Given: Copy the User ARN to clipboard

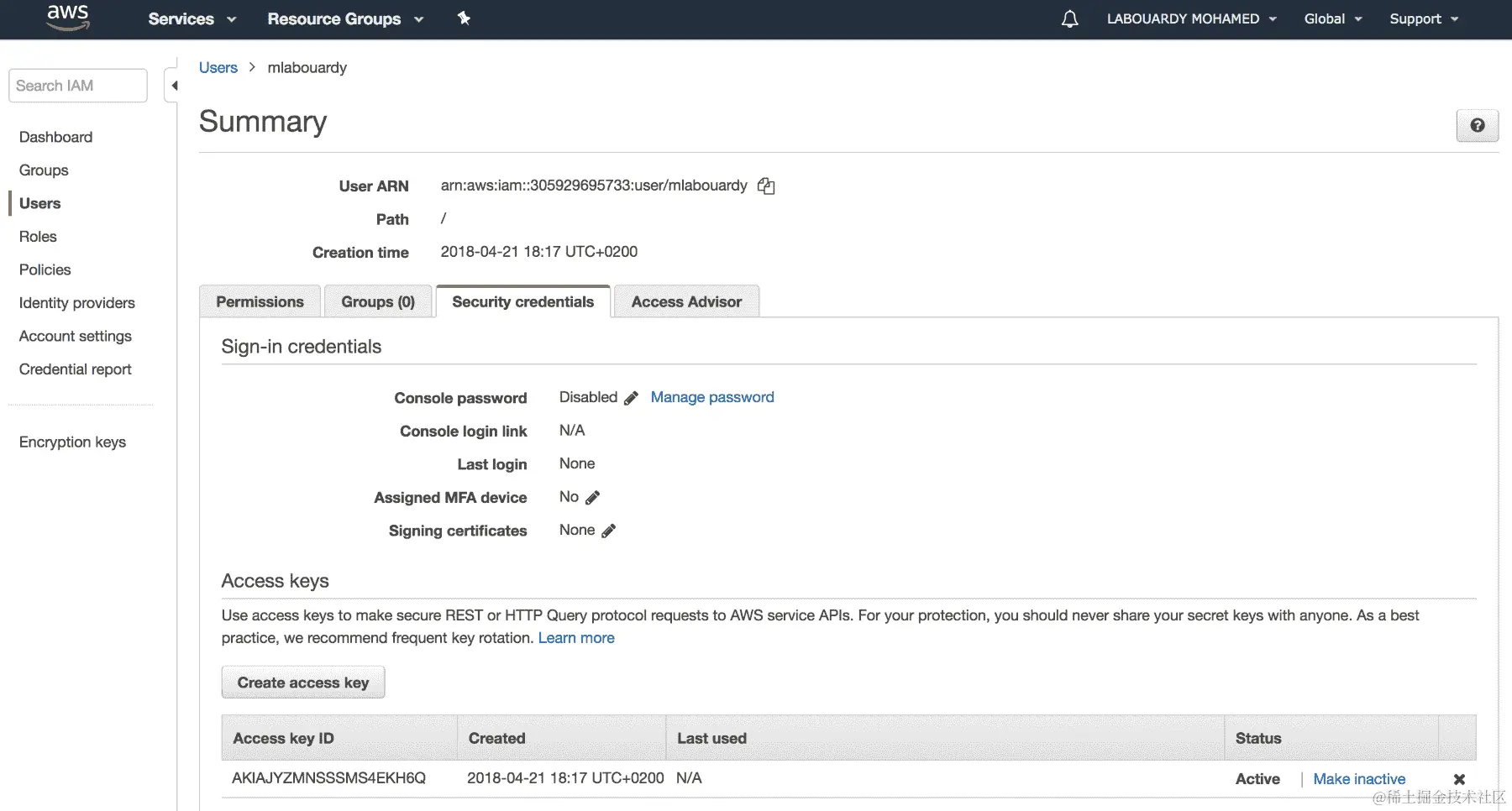Looking at the screenshot, I should click(x=766, y=186).
